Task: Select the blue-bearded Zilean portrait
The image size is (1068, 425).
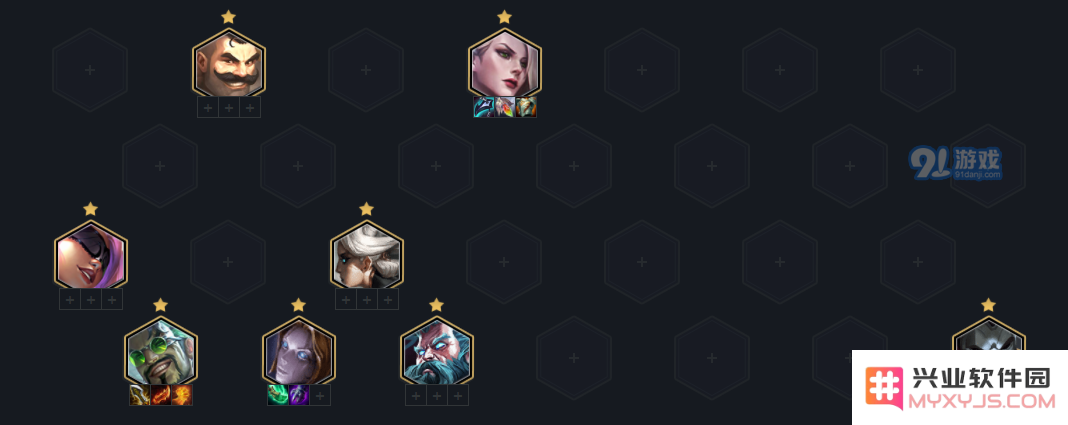Action: (437, 351)
